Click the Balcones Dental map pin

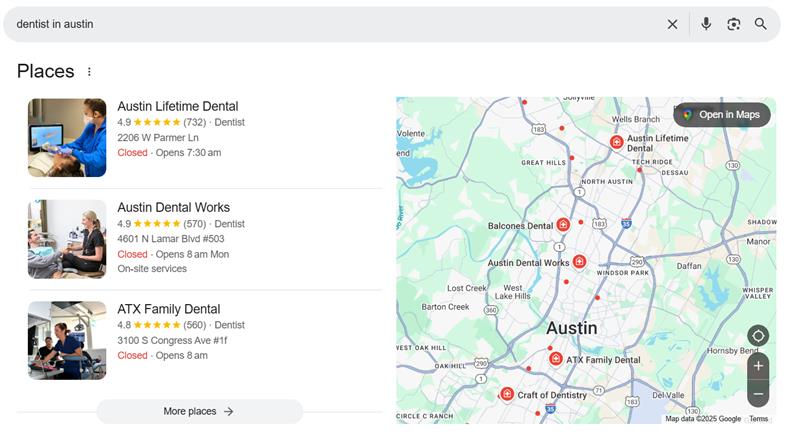[x=563, y=225]
